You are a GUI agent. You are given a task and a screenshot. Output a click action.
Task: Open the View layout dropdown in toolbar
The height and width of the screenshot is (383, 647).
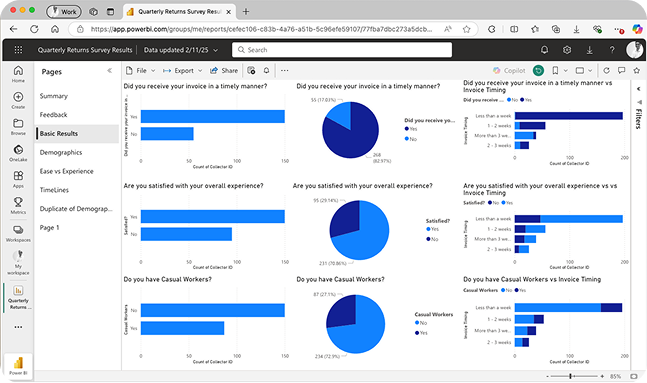click(584, 71)
